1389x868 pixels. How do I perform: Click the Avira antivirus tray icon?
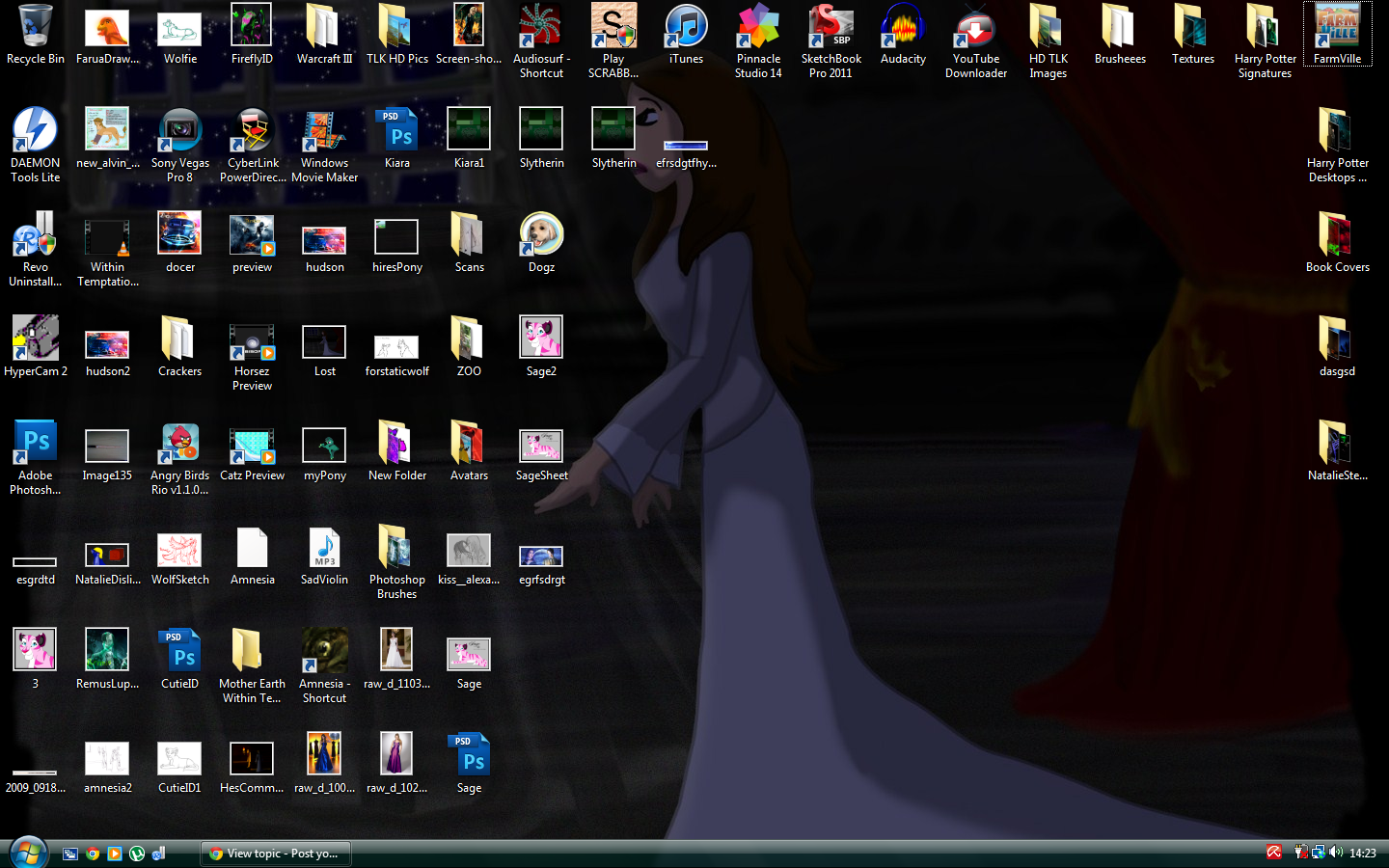(x=1274, y=853)
